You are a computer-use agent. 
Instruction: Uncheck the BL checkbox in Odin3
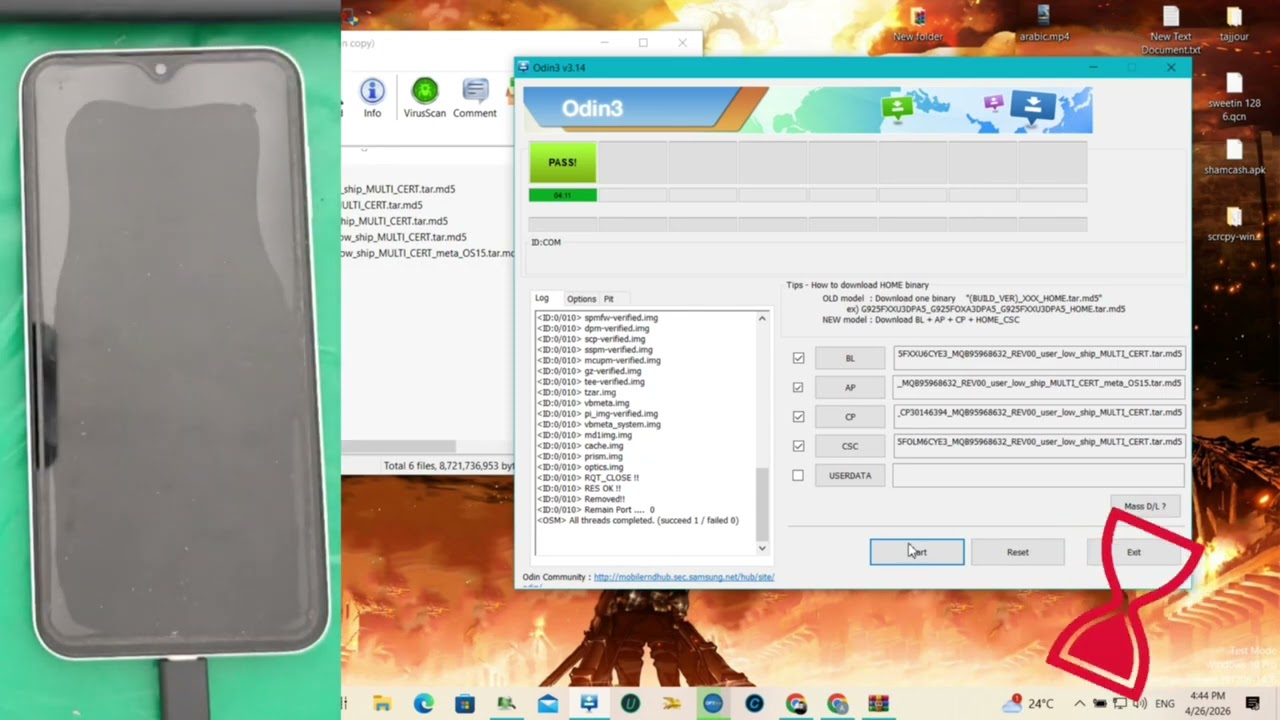point(798,358)
